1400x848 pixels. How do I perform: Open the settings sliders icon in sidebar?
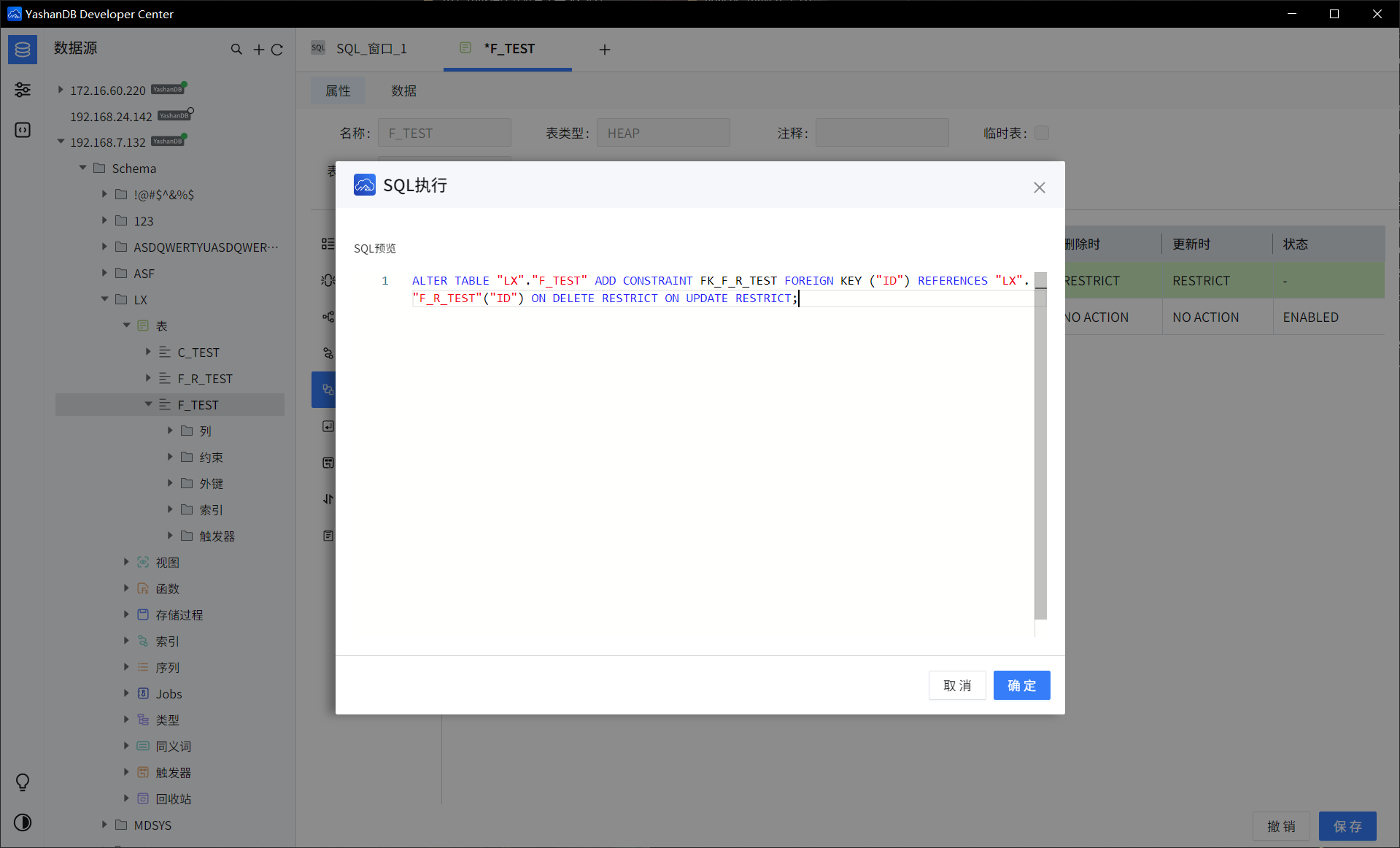click(23, 90)
